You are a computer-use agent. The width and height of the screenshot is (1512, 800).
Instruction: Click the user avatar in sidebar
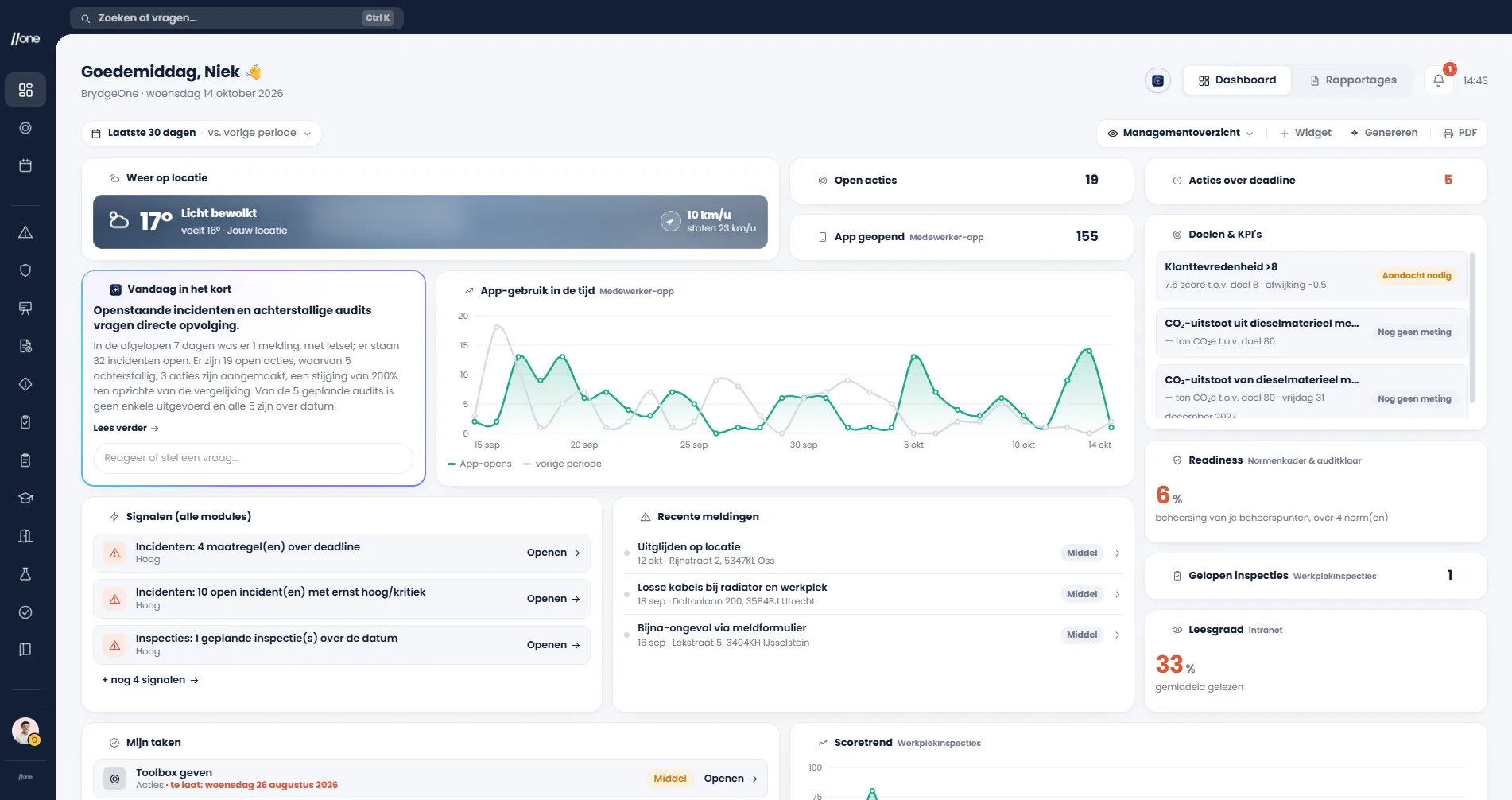[25, 731]
